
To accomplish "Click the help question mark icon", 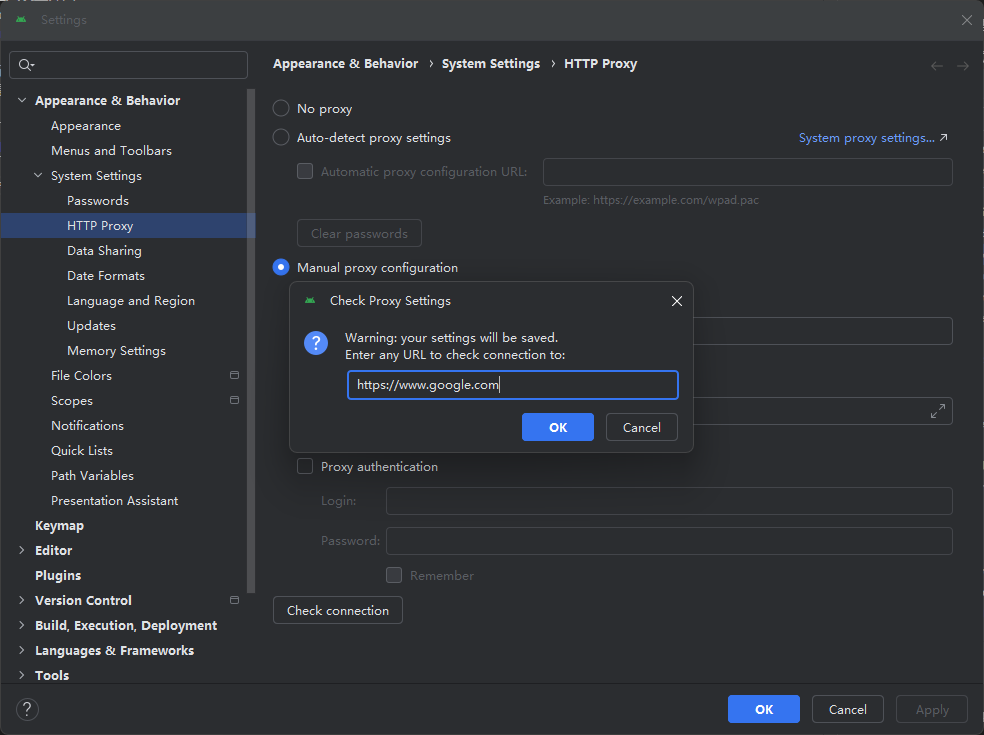I will click(28, 710).
